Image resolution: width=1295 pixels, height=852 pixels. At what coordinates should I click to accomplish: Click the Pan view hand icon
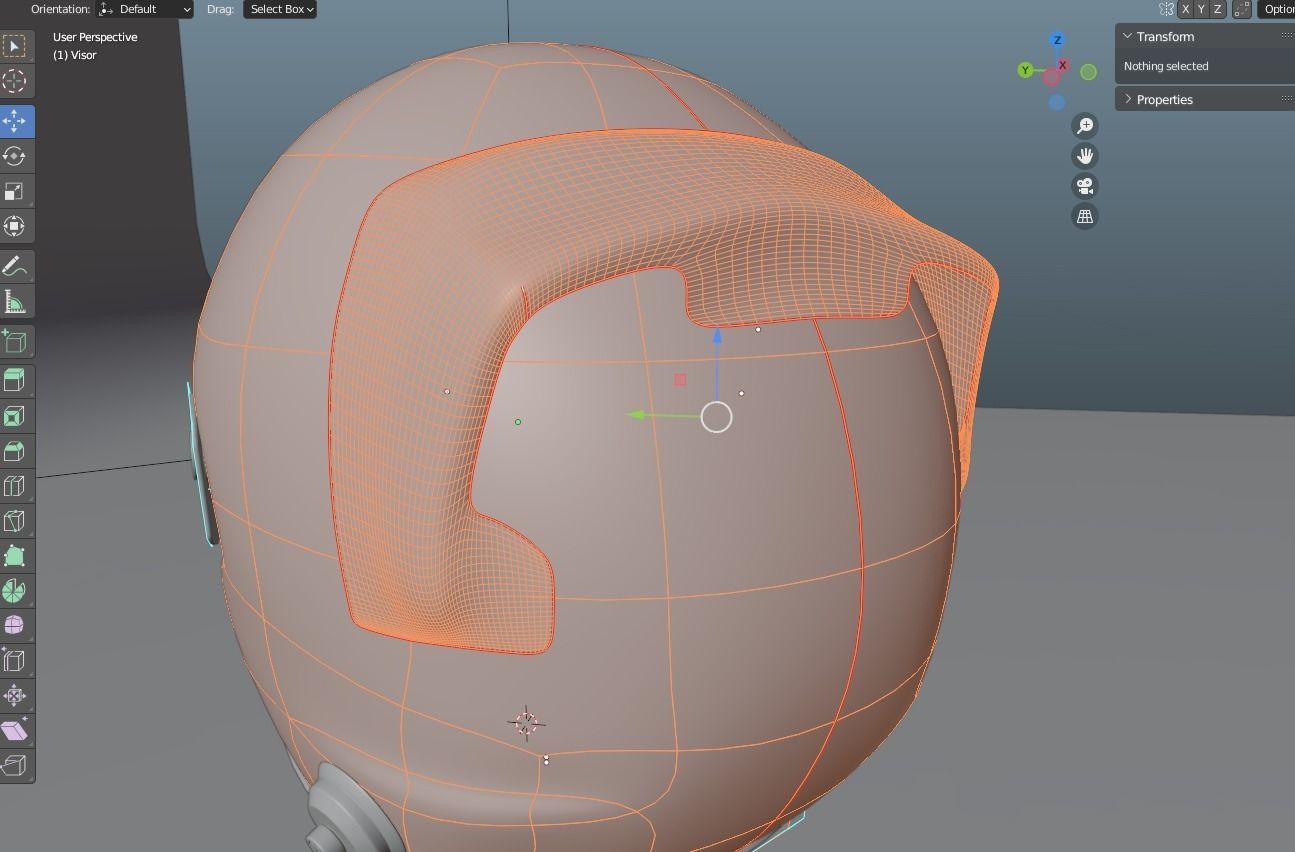pos(1085,155)
